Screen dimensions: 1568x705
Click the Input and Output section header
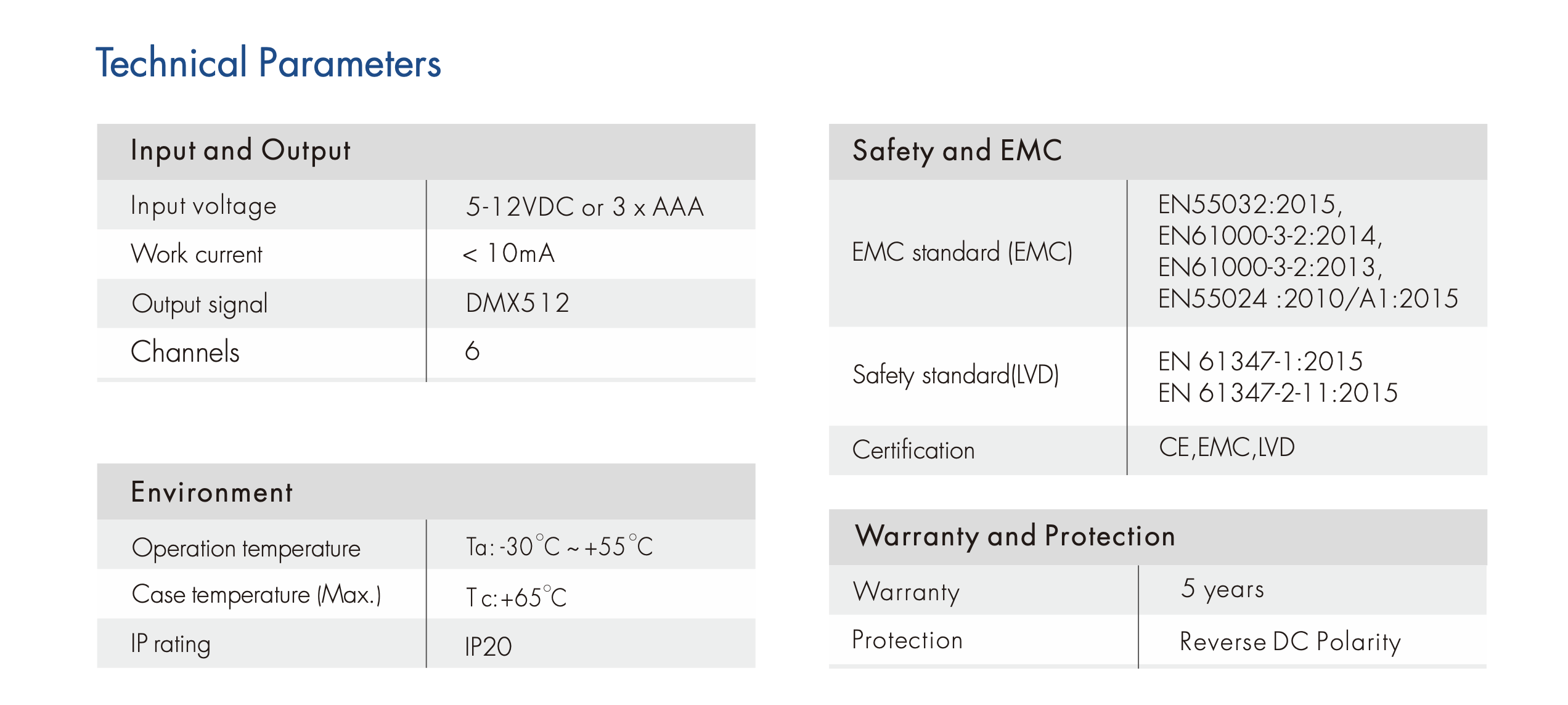coord(240,151)
